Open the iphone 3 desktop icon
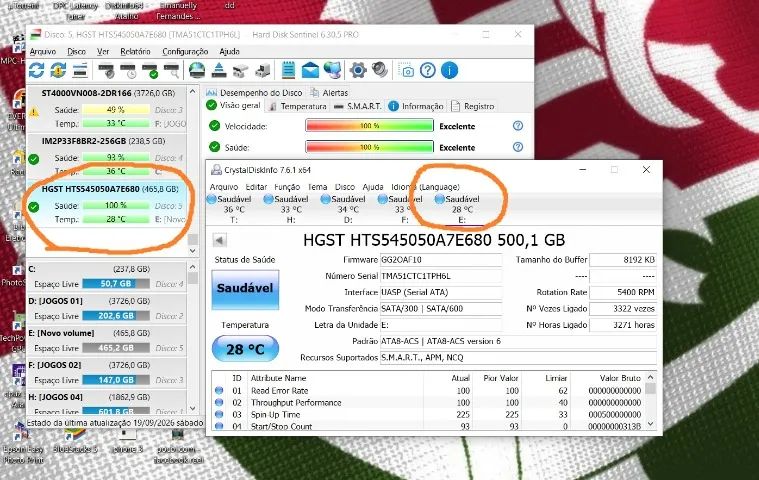This screenshot has width=759, height=480. click(127, 439)
